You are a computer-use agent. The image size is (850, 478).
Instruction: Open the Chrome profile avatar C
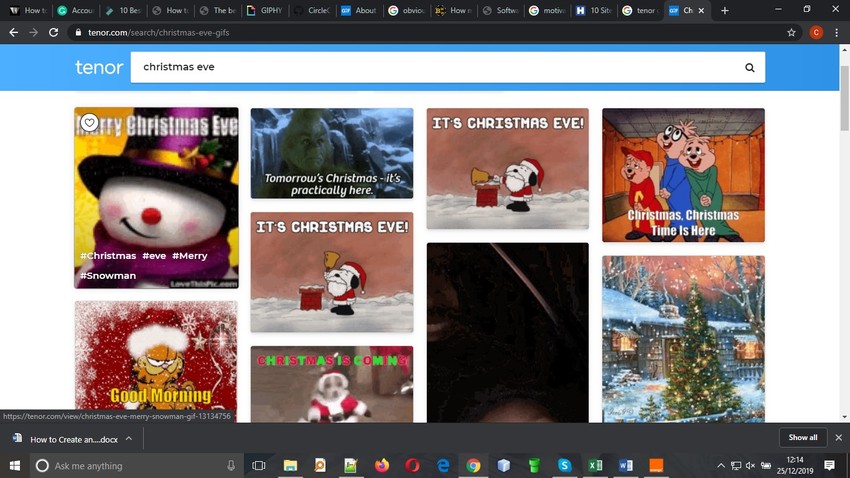coord(816,33)
